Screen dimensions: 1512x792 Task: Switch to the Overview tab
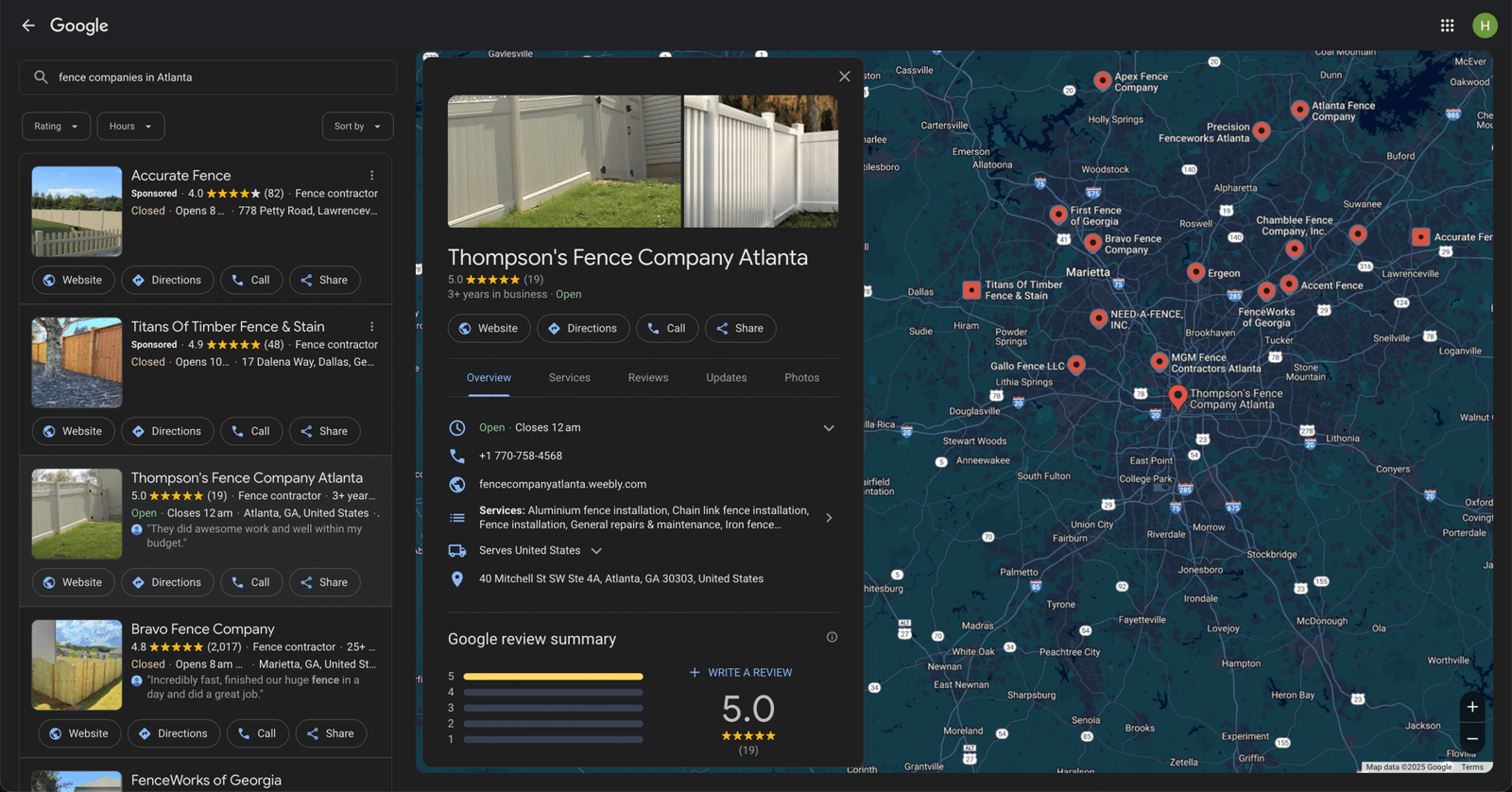(489, 378)
